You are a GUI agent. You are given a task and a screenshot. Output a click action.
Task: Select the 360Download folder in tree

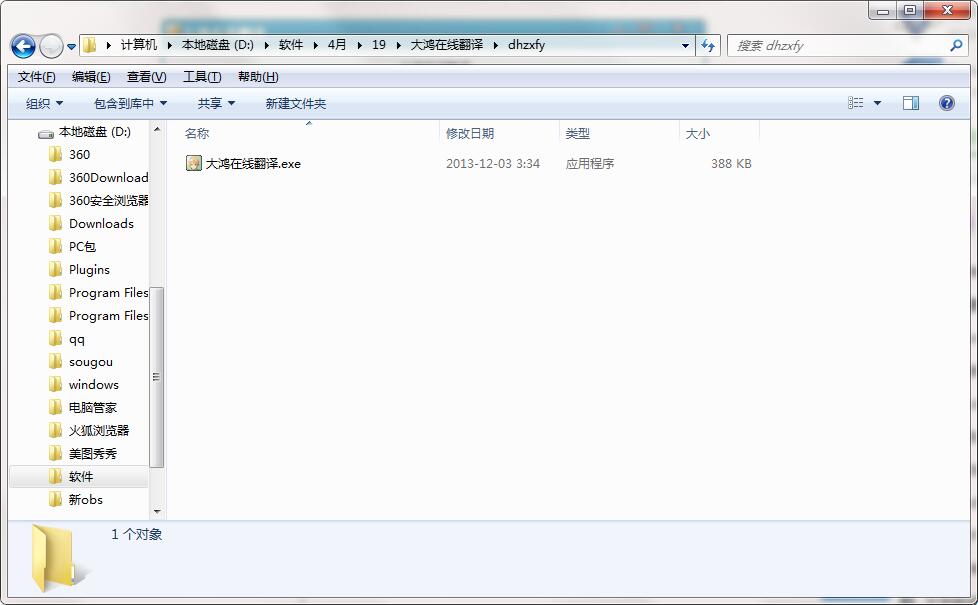(107, 177)
